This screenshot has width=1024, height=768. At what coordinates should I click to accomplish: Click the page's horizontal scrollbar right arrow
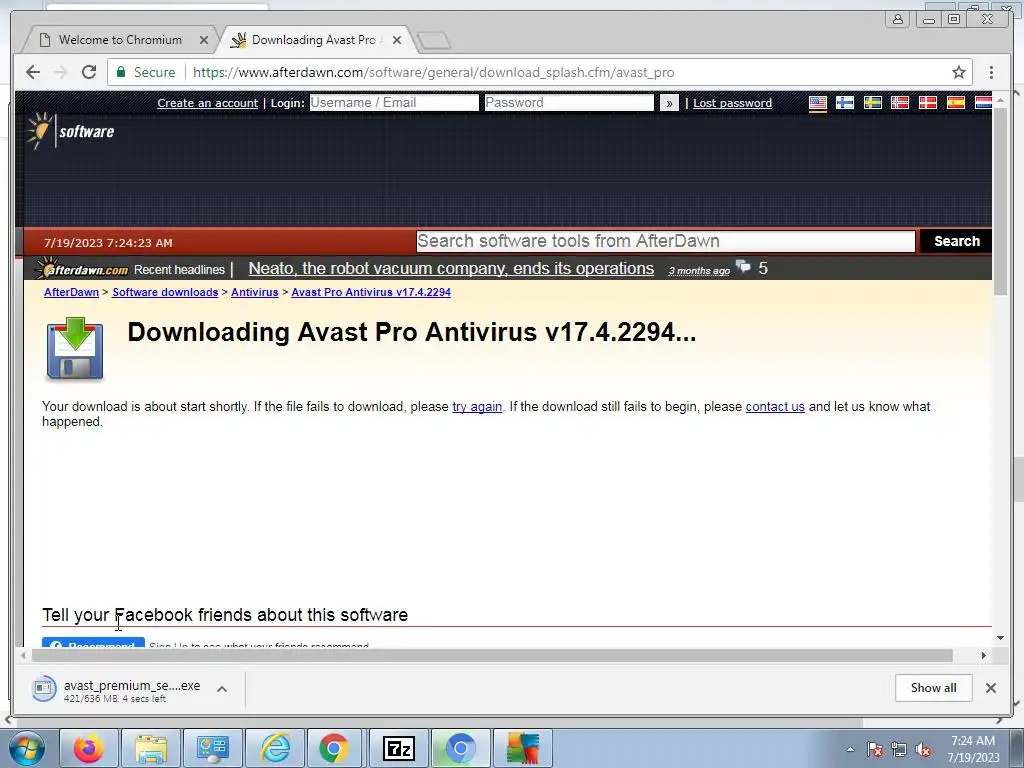point(984,655)
